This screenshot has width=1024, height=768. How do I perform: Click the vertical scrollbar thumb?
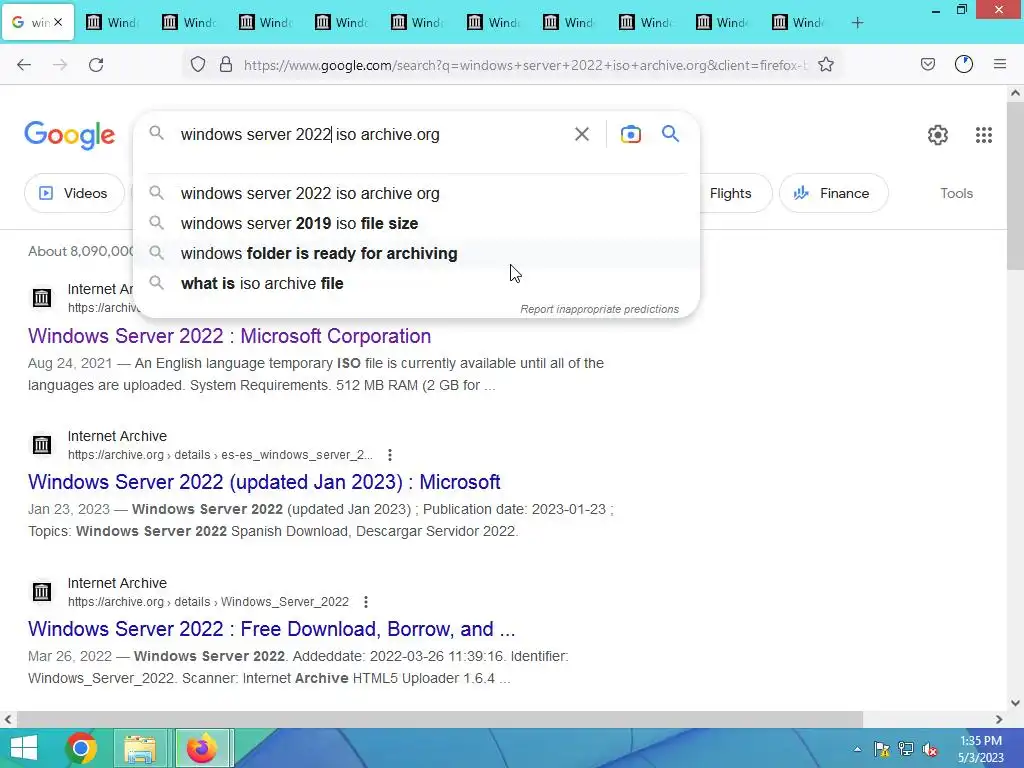(1015, 186)
